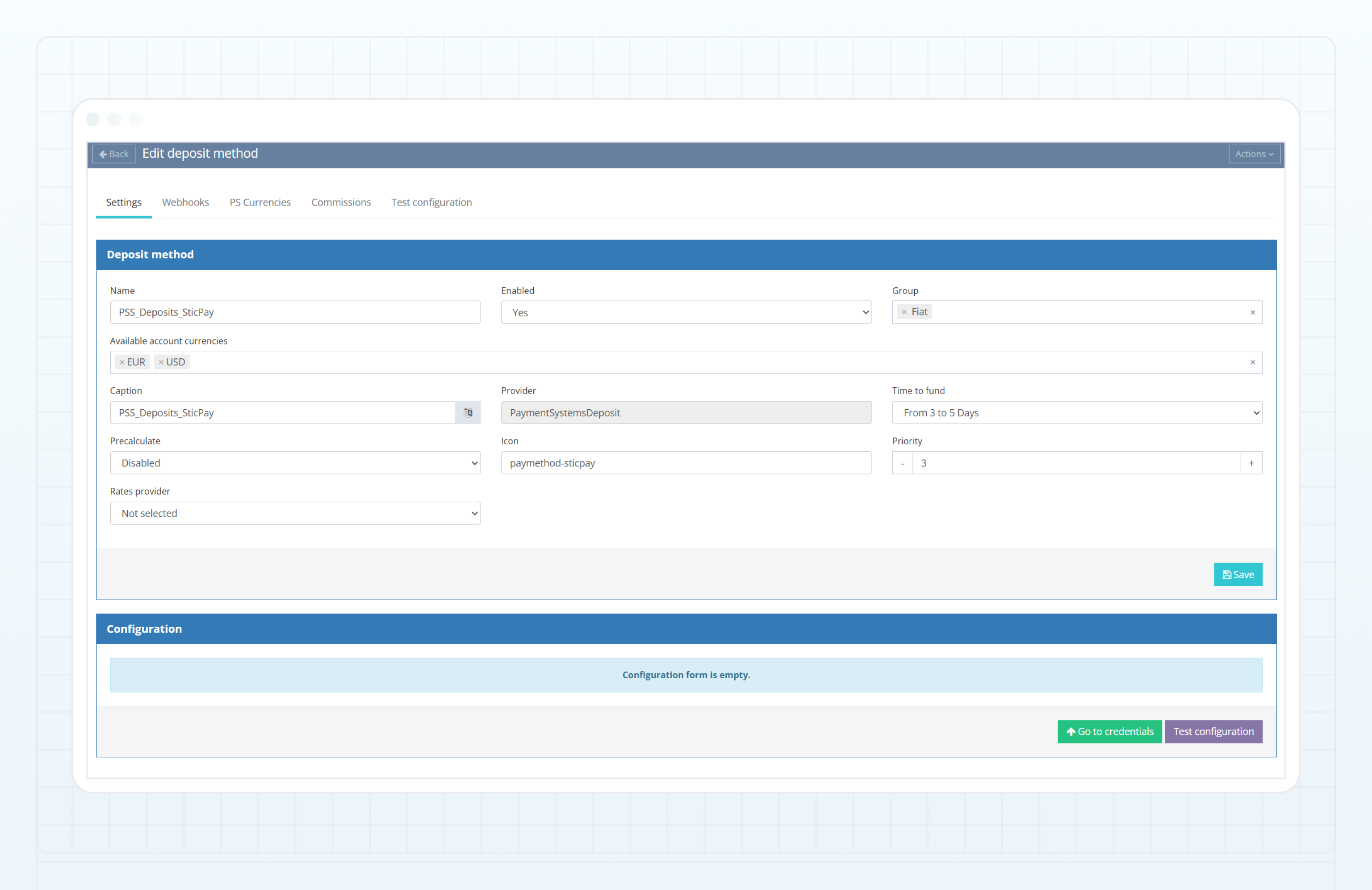Viewport: 1372px width, 890px height.
Task: Open the Actions dropdown menu
Action: click(1254, 154)
